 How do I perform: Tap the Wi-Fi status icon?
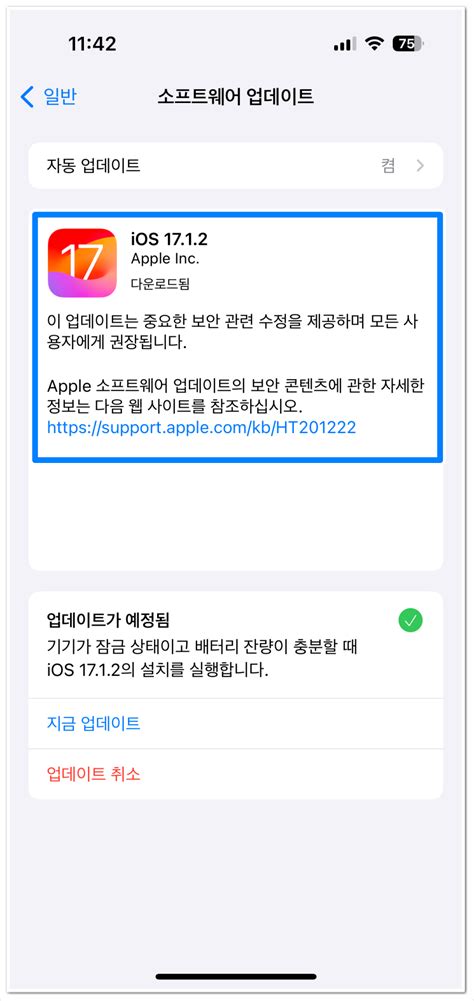(373, 44)
